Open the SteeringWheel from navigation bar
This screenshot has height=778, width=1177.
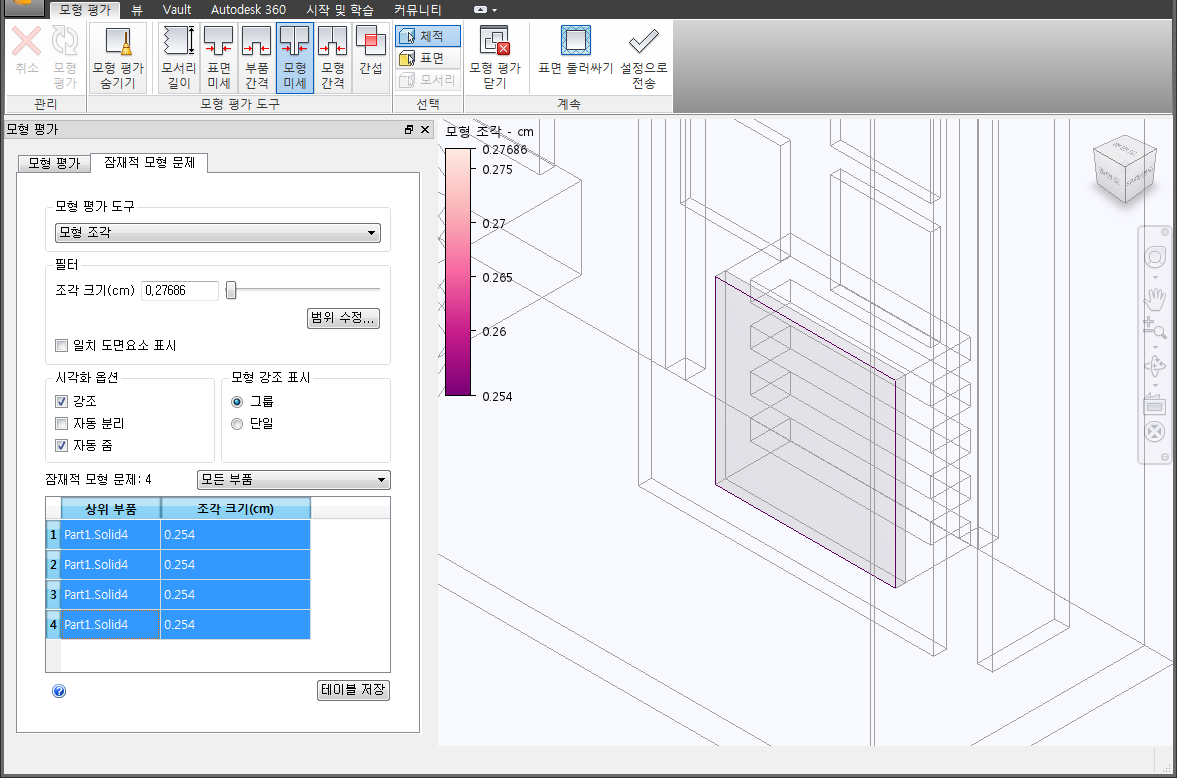point(1154,258)
